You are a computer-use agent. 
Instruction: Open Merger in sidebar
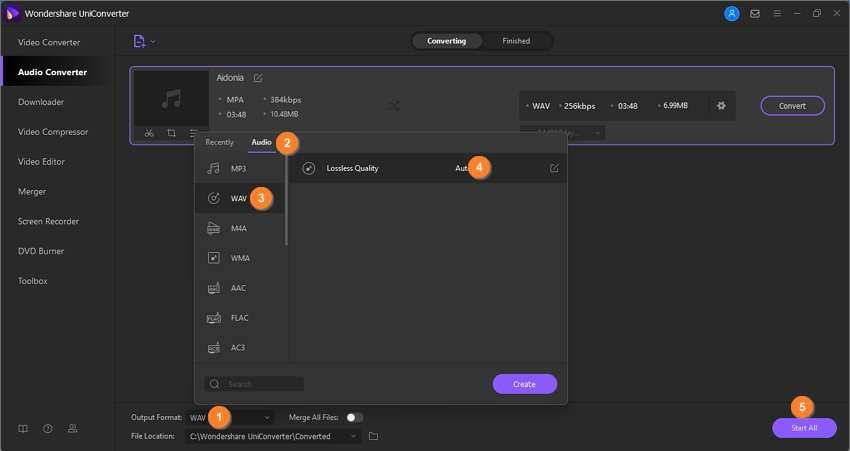32,191
